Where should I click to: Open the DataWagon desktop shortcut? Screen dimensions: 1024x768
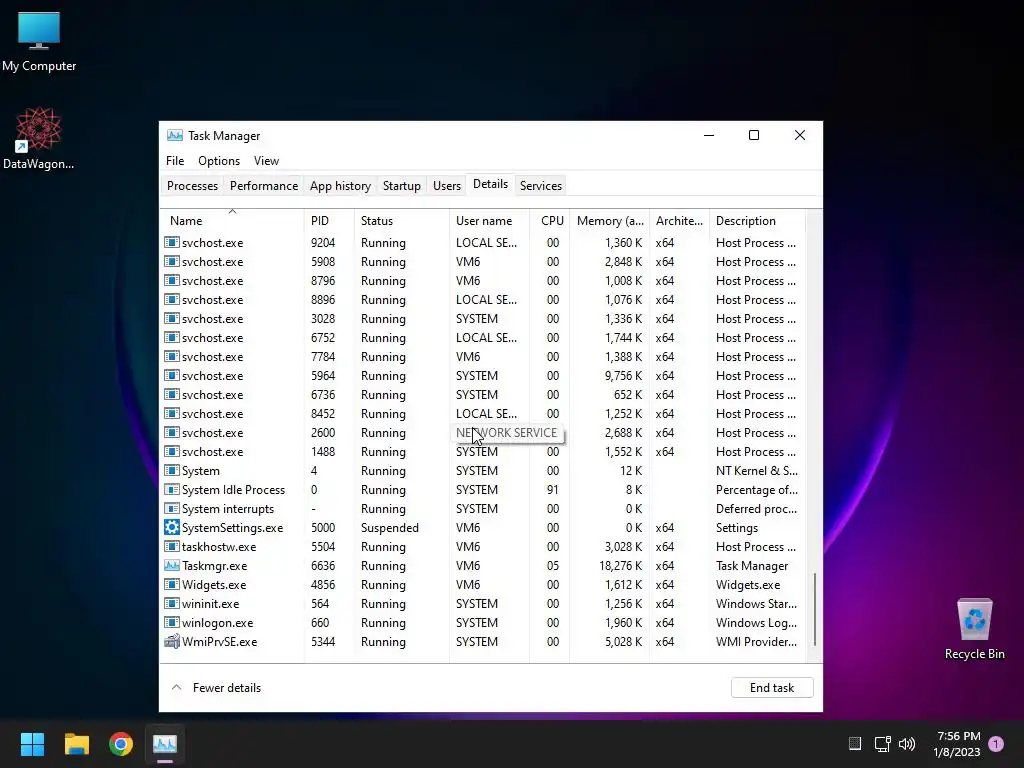pyautogui.click(x=39, y=138)
